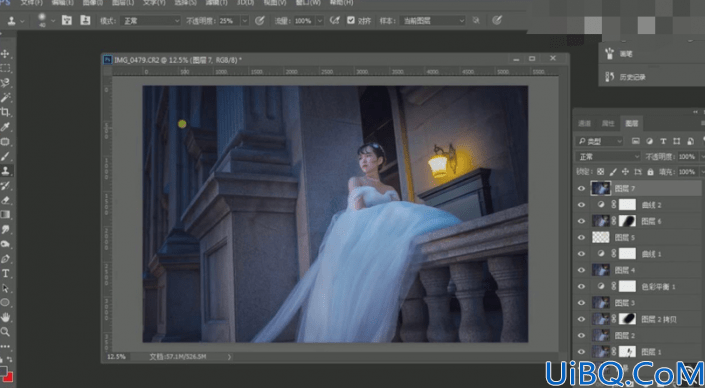Click the foreground color swatch
Viewport: 705px width, 388px height.
click(x=3, y=371)
